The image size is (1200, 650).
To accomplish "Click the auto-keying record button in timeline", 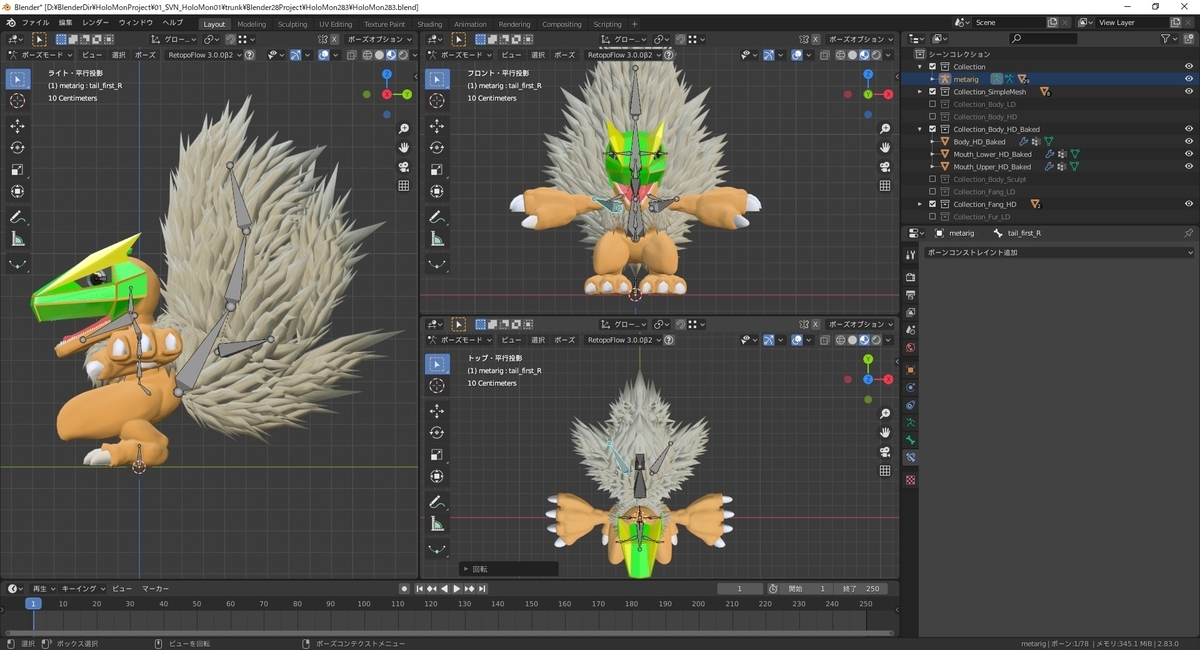I will (404, 589).
